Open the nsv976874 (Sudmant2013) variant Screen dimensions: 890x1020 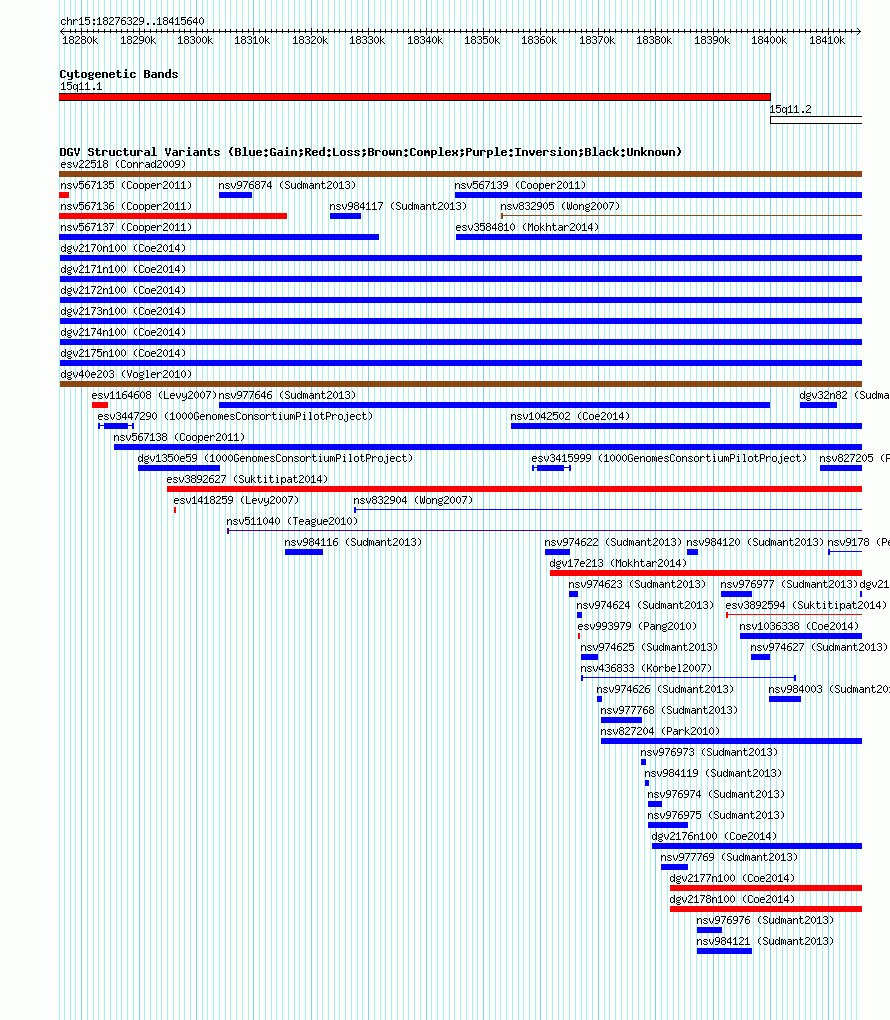click(x=236, y=195)
